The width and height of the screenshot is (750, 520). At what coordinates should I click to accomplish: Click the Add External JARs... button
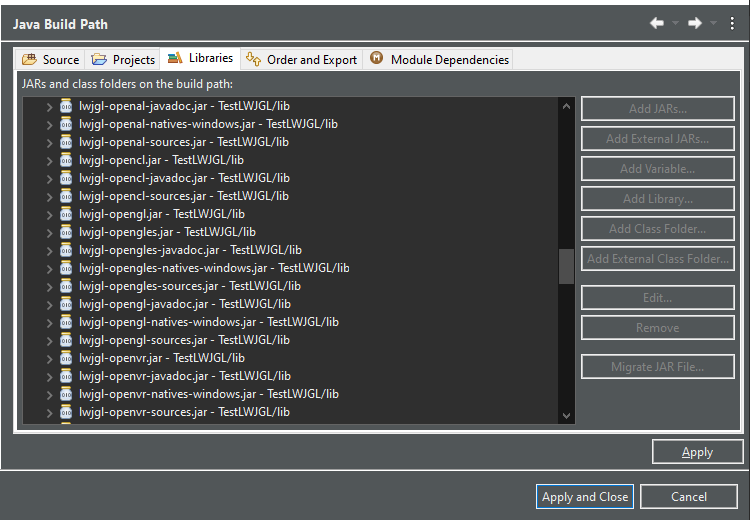point(658,139)
